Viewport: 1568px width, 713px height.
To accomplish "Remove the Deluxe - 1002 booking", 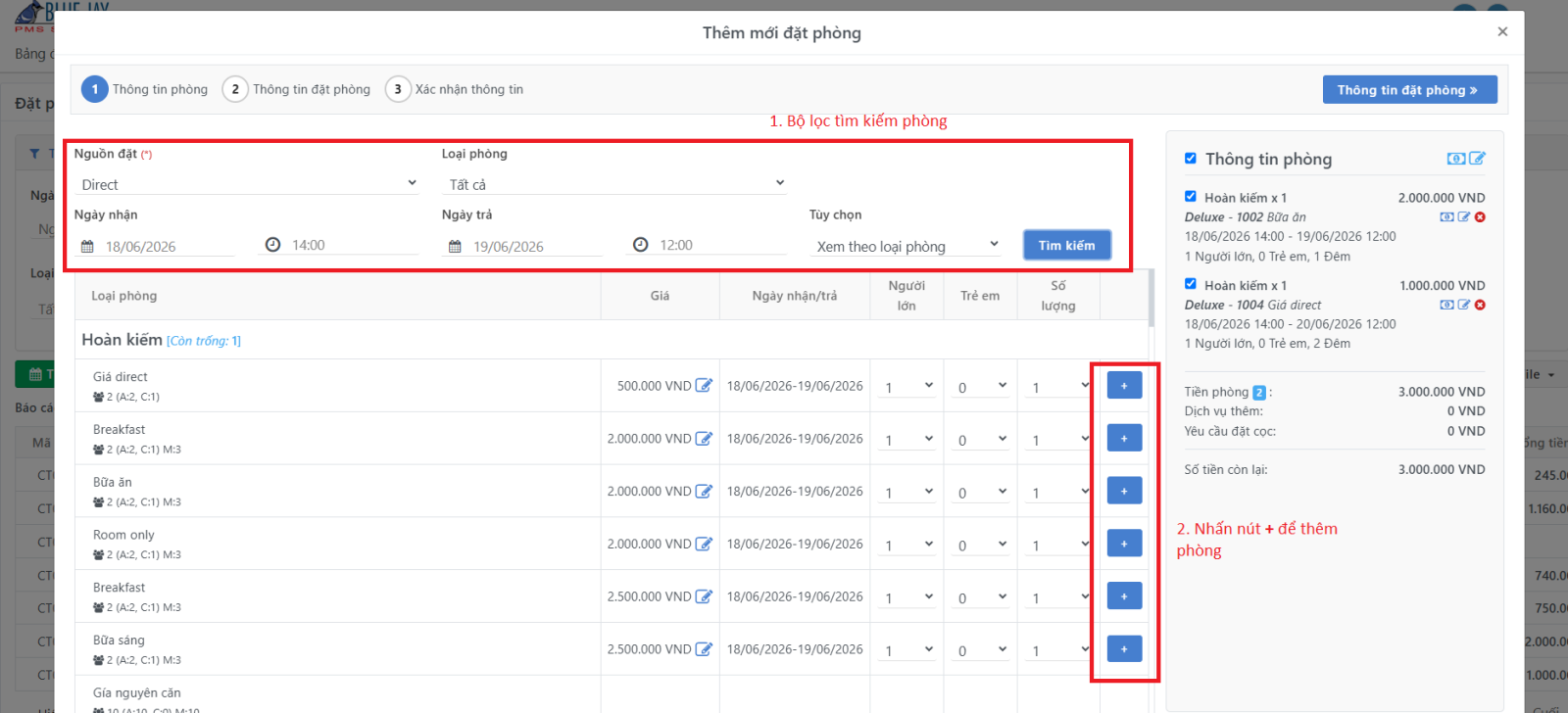I will [1480, 217].
